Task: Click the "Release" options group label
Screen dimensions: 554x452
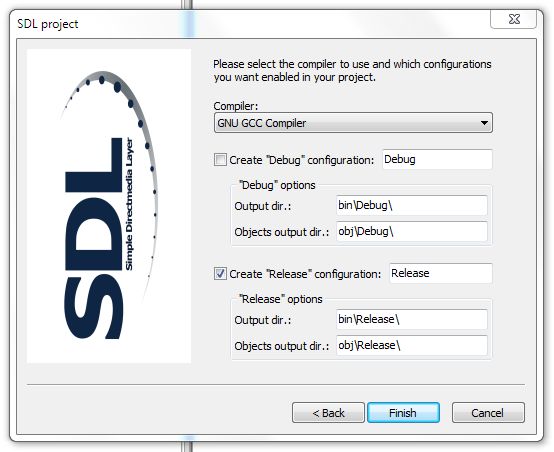Action: [x=281, y=299]
